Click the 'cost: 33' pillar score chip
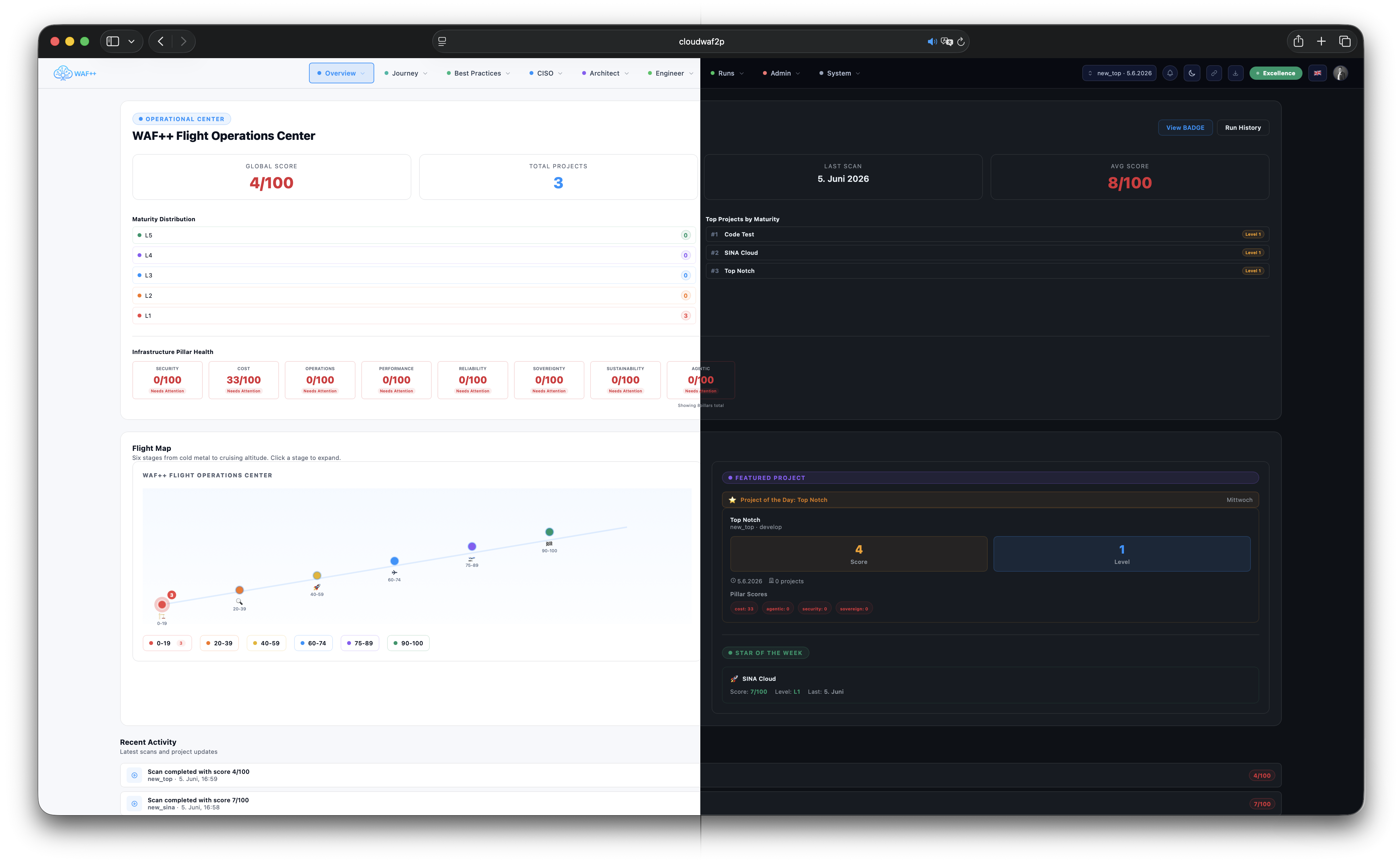The height and width of the screenshot is (863, 1400). (x=744, y=609)
